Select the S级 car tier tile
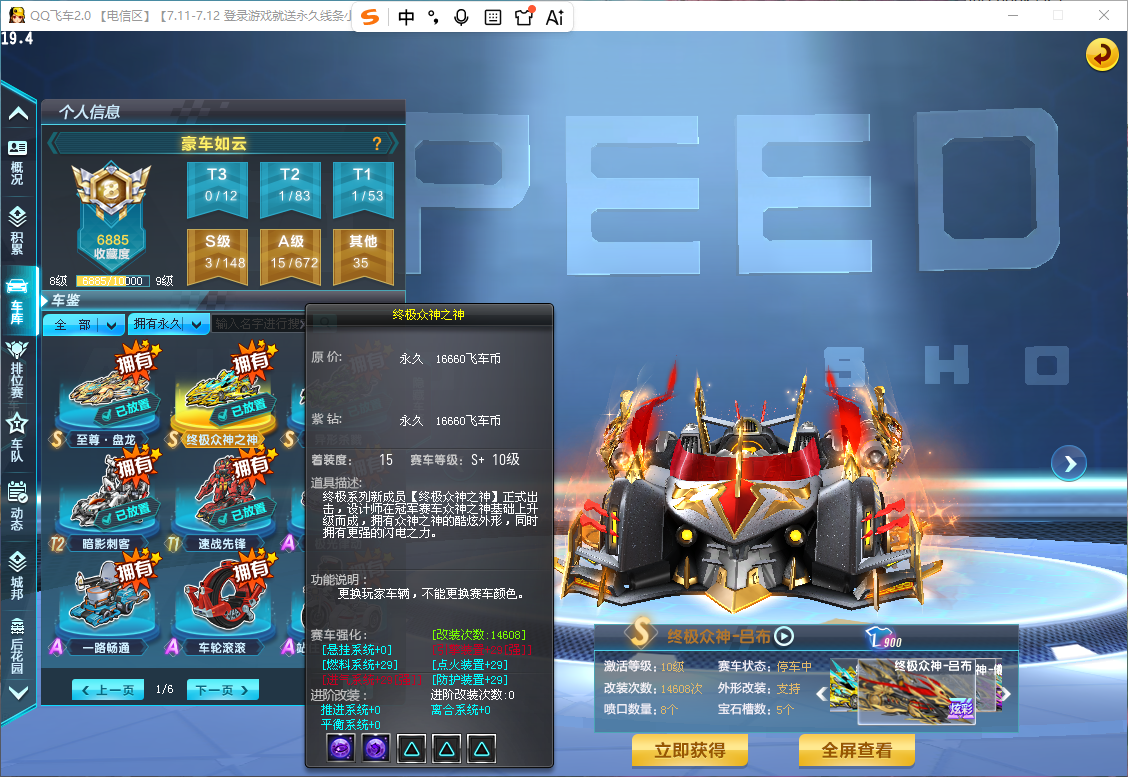1128x777 pixels. click(218, 256)
